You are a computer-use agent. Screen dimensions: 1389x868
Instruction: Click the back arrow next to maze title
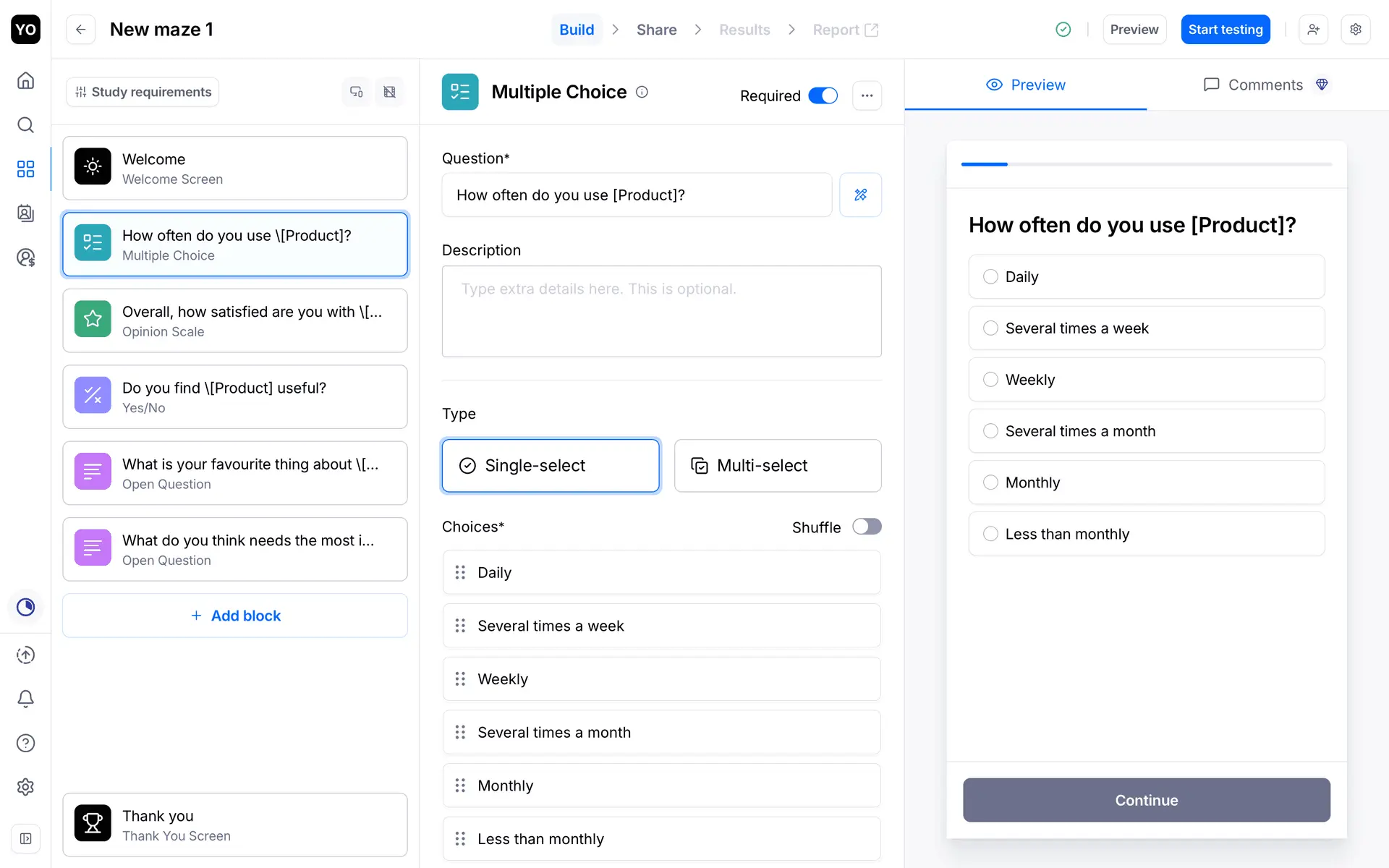coord(80,30)
